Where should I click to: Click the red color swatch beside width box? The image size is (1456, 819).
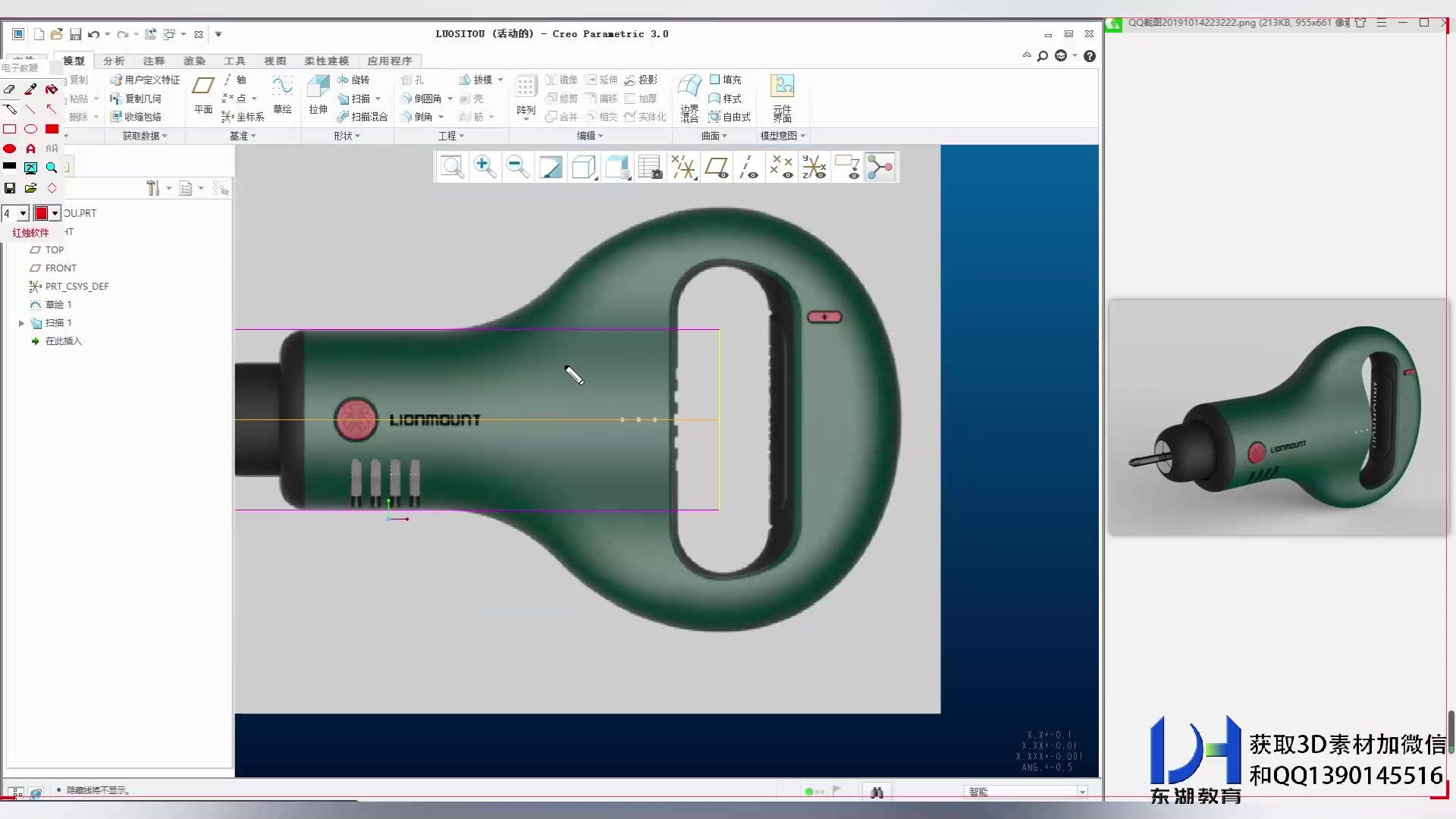click(x=41, y=214)
